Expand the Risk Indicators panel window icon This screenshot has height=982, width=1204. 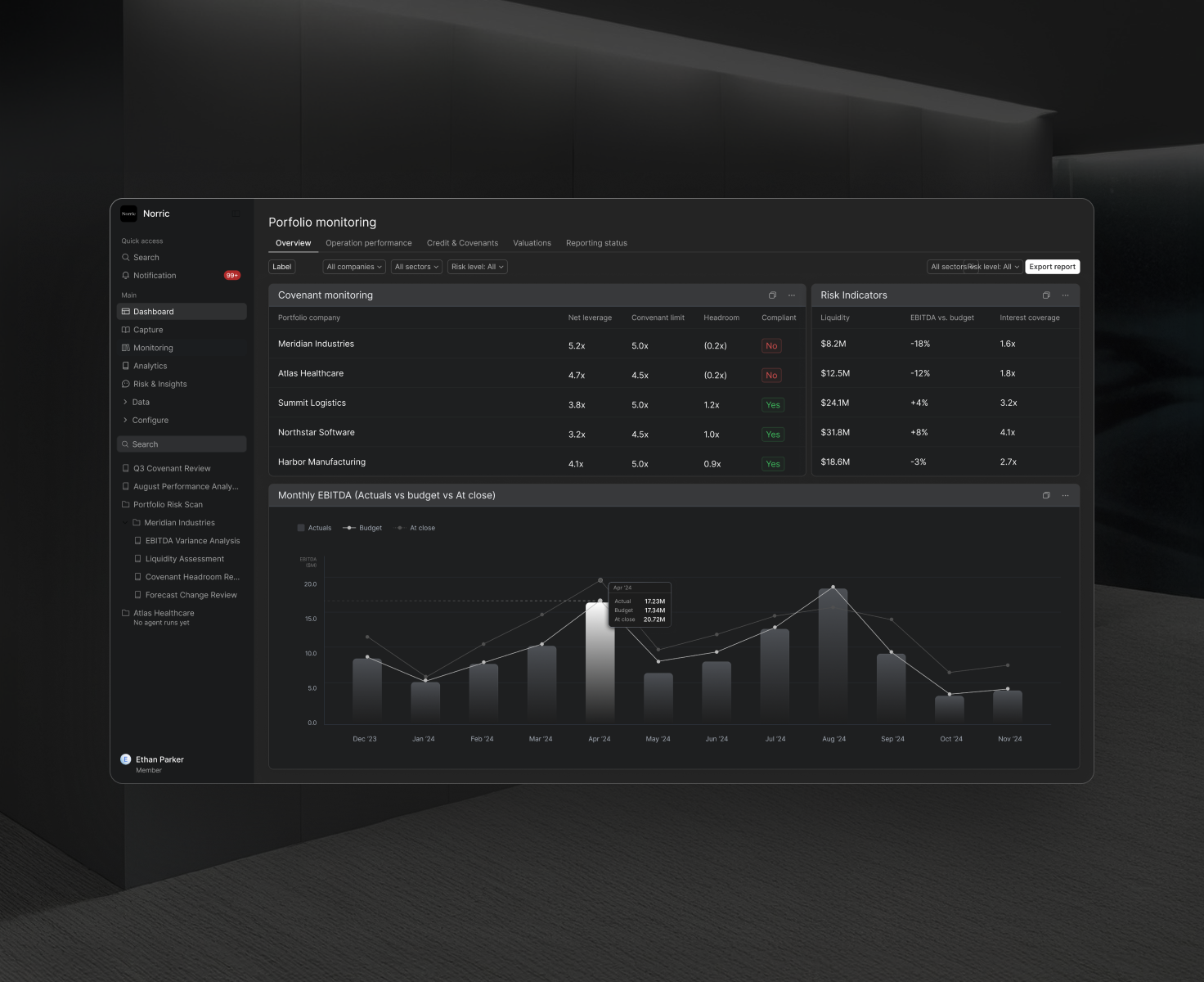pos(1046,295)
